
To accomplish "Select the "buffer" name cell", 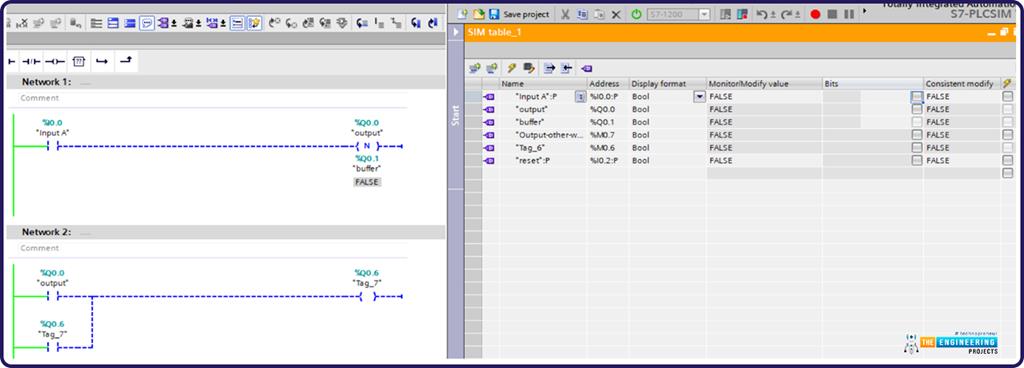I will click(x=543, y=122).
